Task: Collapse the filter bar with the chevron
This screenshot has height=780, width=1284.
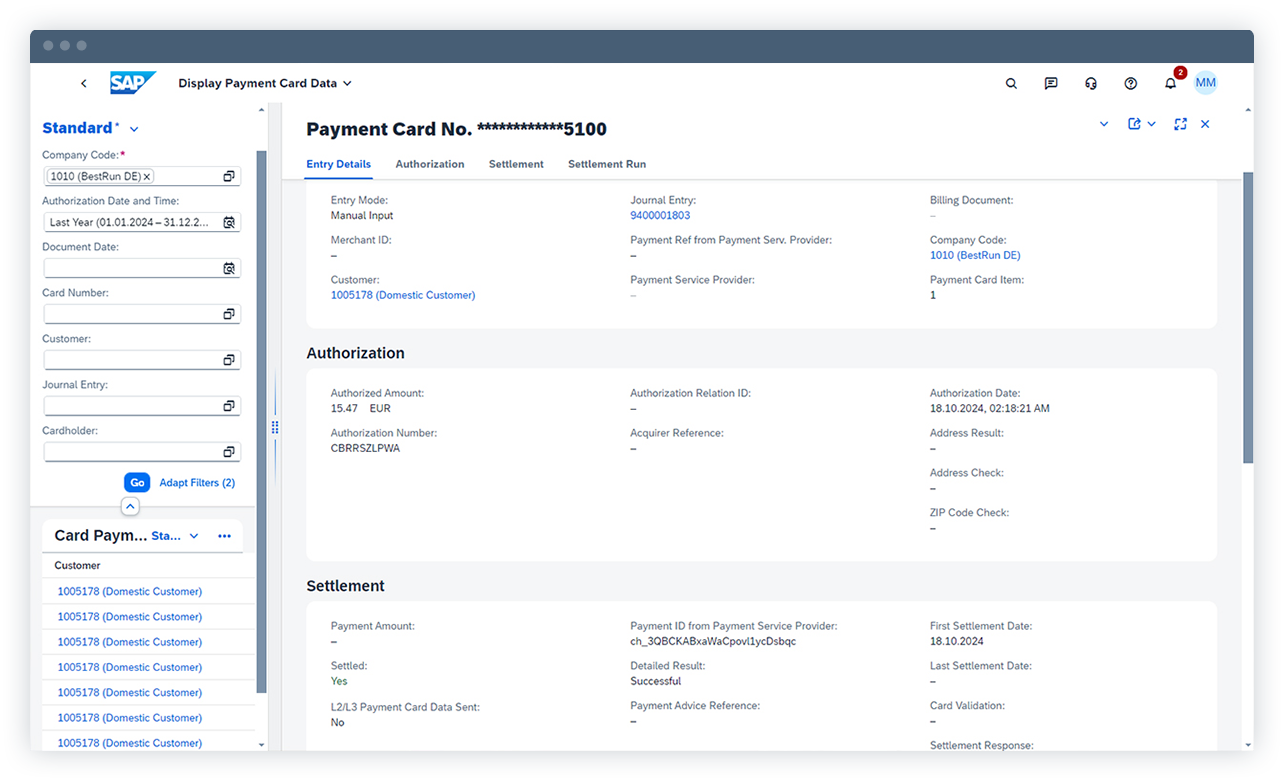Action: 130,506
